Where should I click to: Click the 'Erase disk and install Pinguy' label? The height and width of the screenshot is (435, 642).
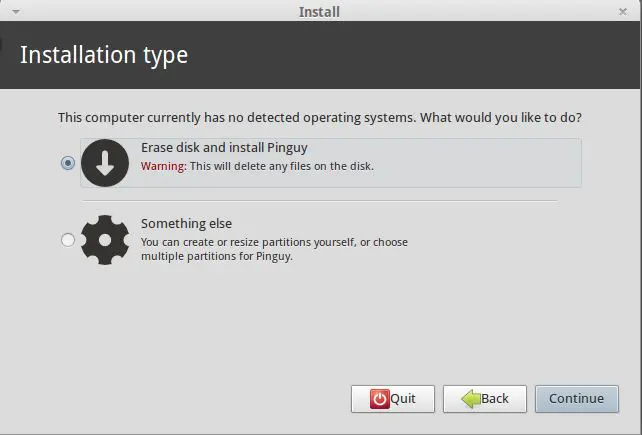[224, 148]
